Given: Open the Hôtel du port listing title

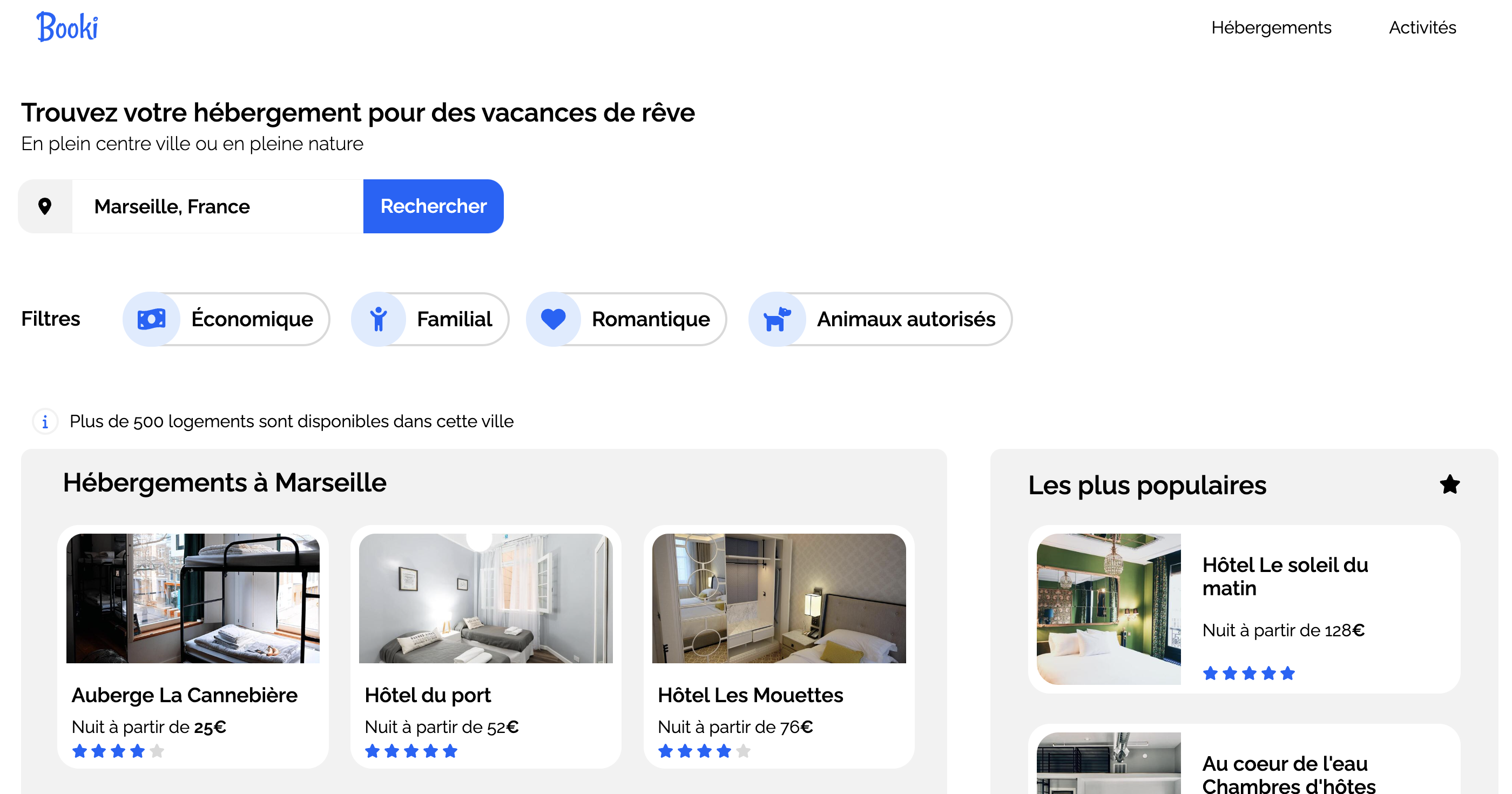Looking at the screenshot, I should [427, 695].
